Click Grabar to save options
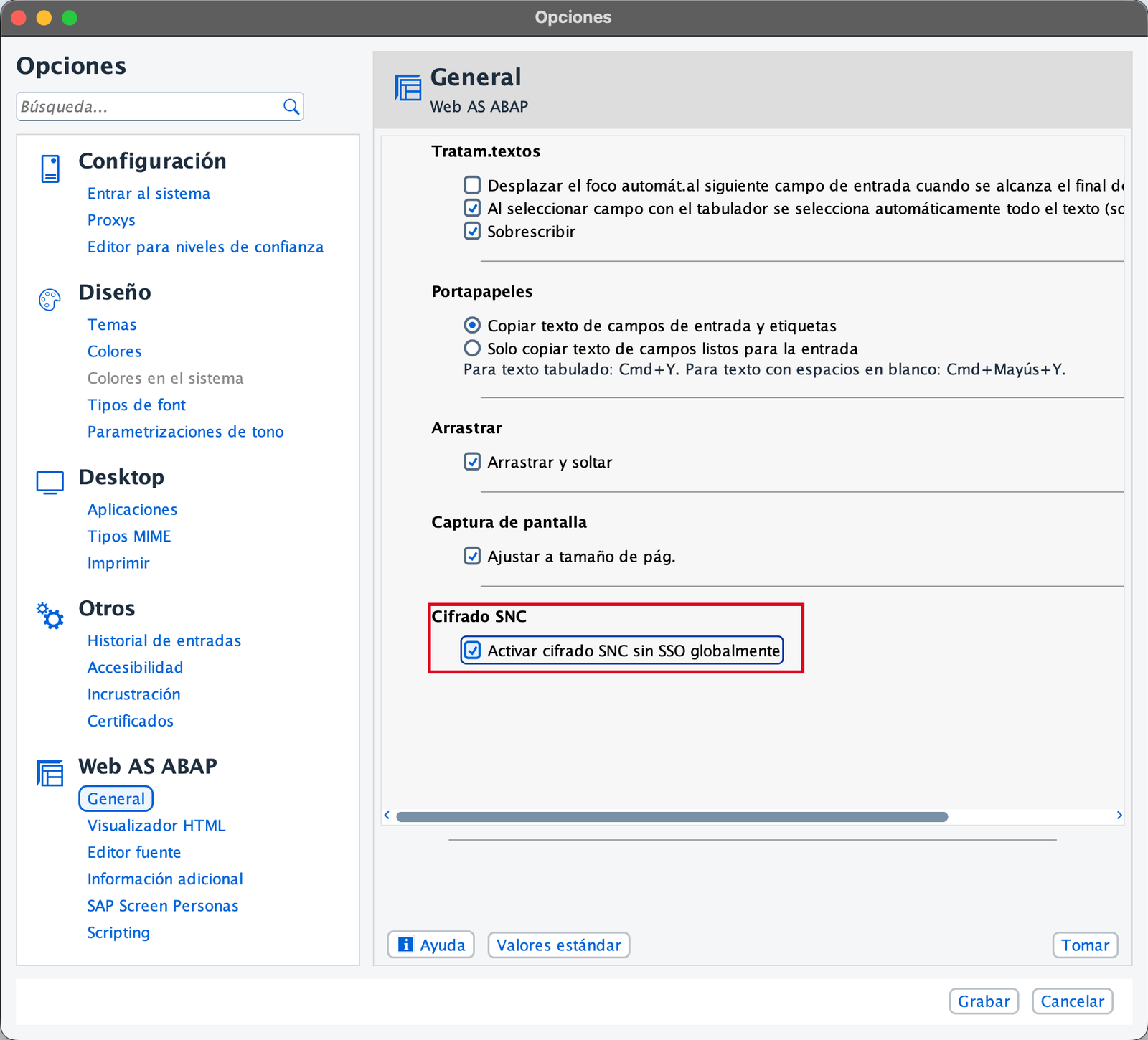Viewport: 1148px width, 1040px height. [984, 1001]
